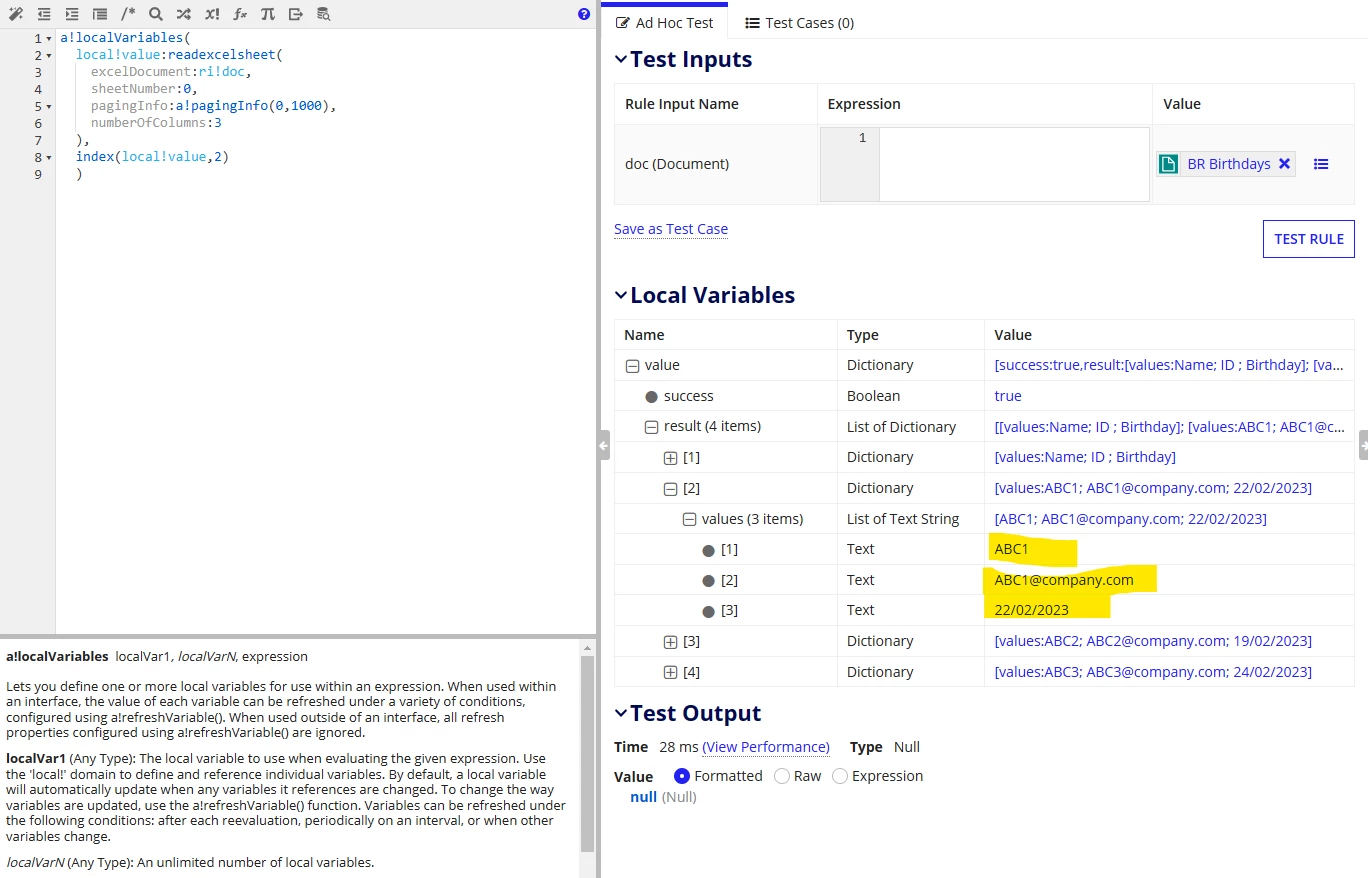1368x878 pixels.
Task: Collapse the Test Inputs section
Action: [620, 60]
